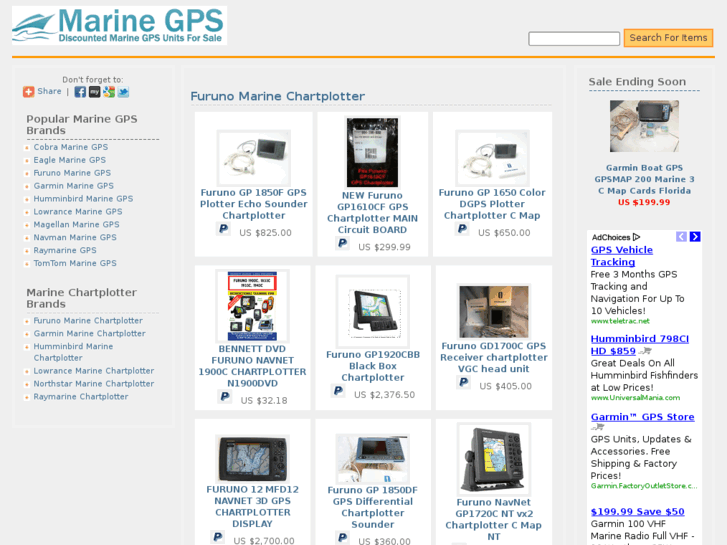Share the page on MySpace
Viewport: 727px width, 545px height.
point(95,92)
